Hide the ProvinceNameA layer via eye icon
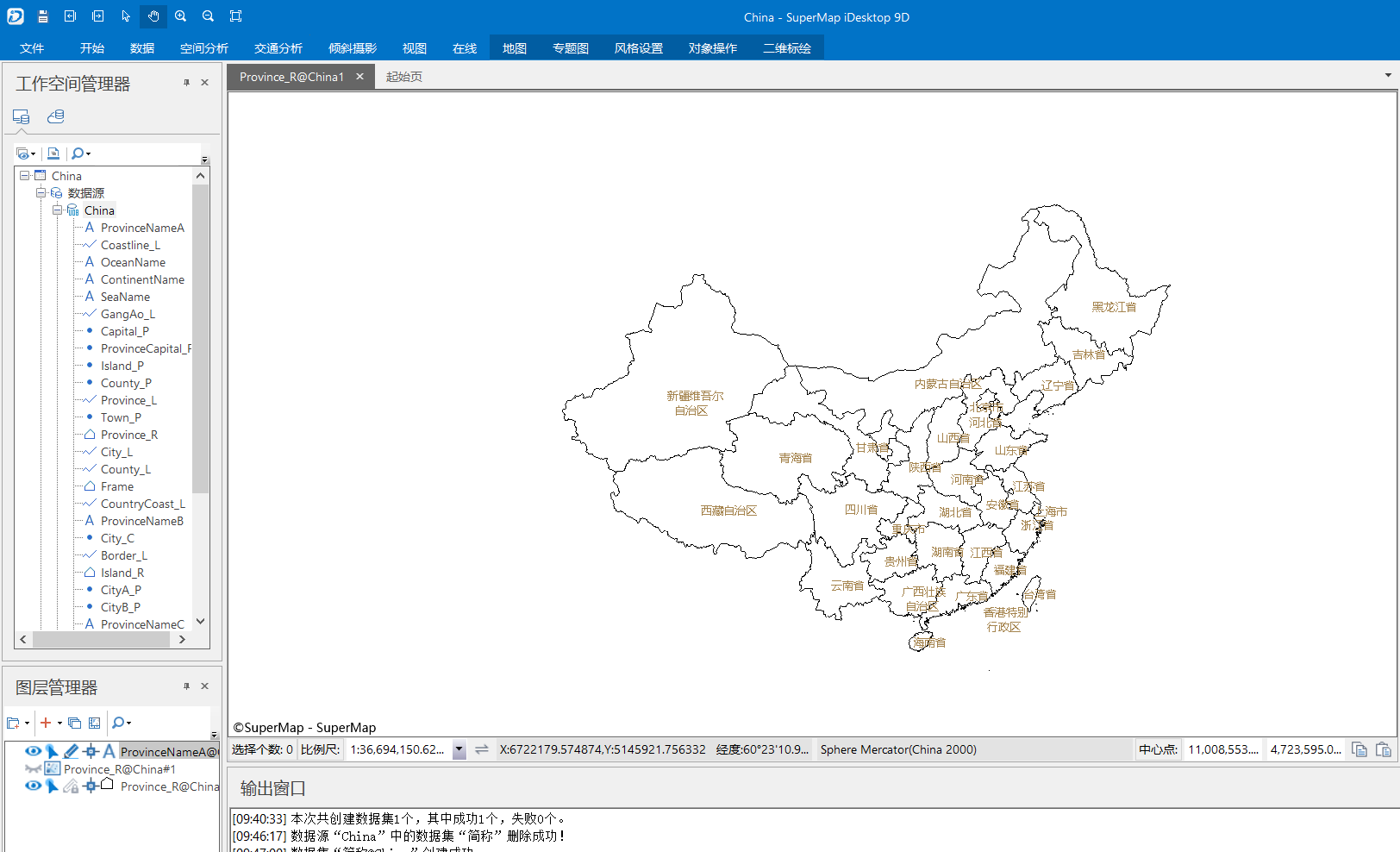The width and height of the screenshot is (1400, 852). (x=33, y=751)
